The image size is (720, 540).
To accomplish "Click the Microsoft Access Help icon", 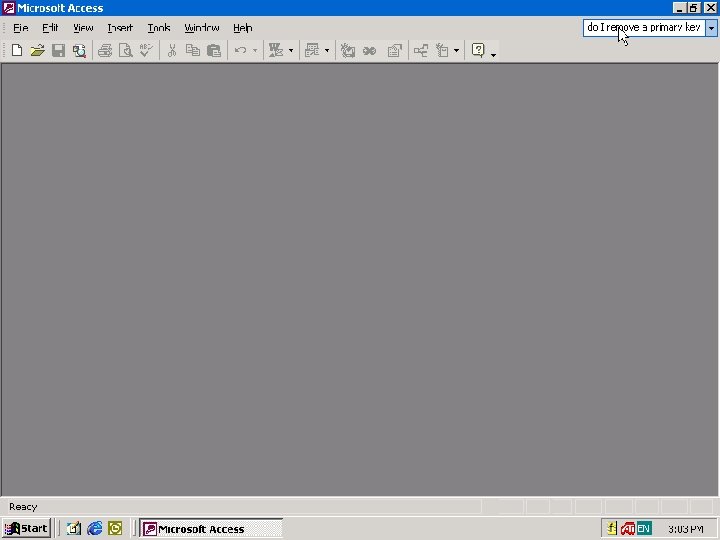I will 478,50.
